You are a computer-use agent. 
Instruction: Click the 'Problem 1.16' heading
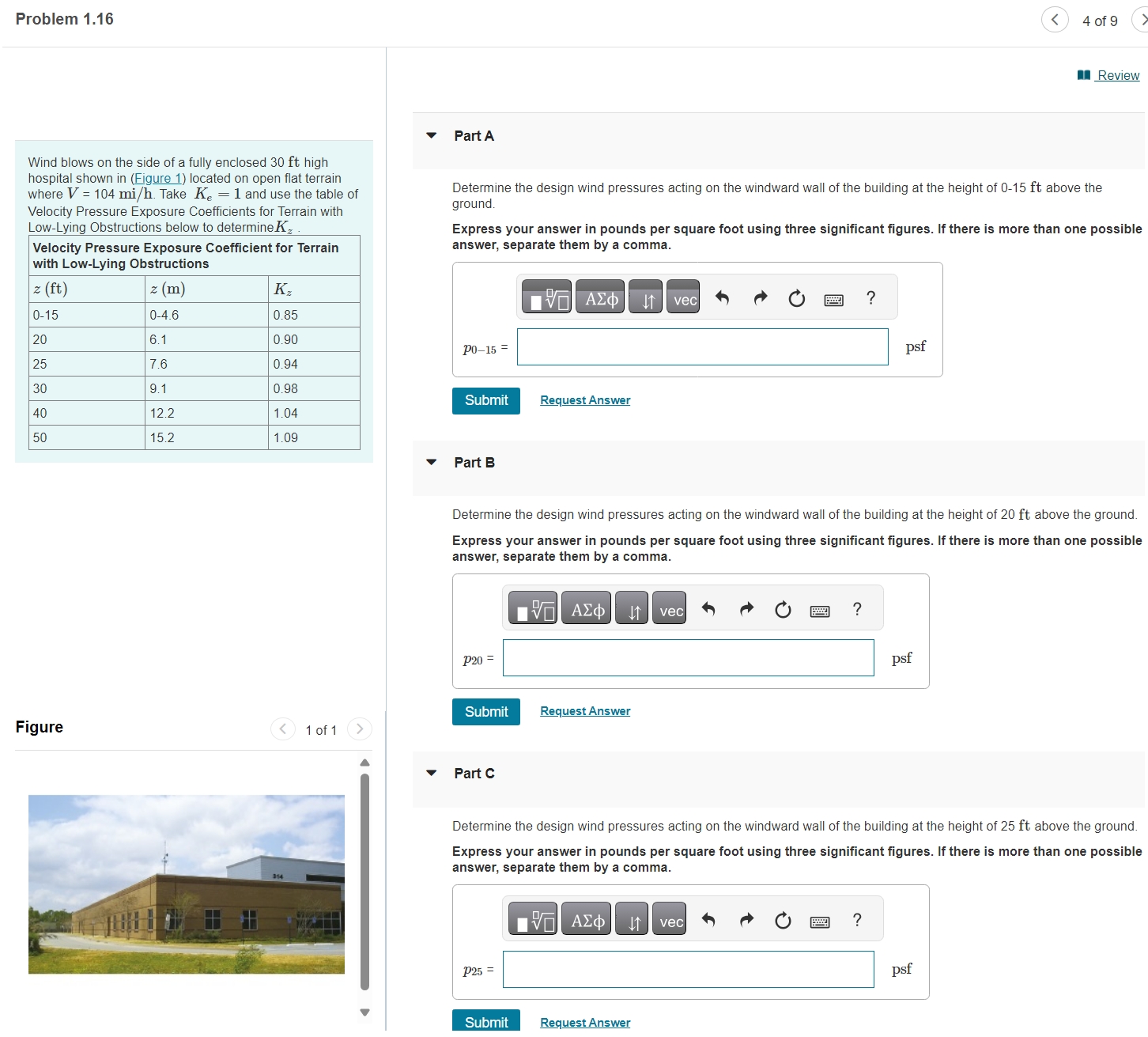[65, 19]
